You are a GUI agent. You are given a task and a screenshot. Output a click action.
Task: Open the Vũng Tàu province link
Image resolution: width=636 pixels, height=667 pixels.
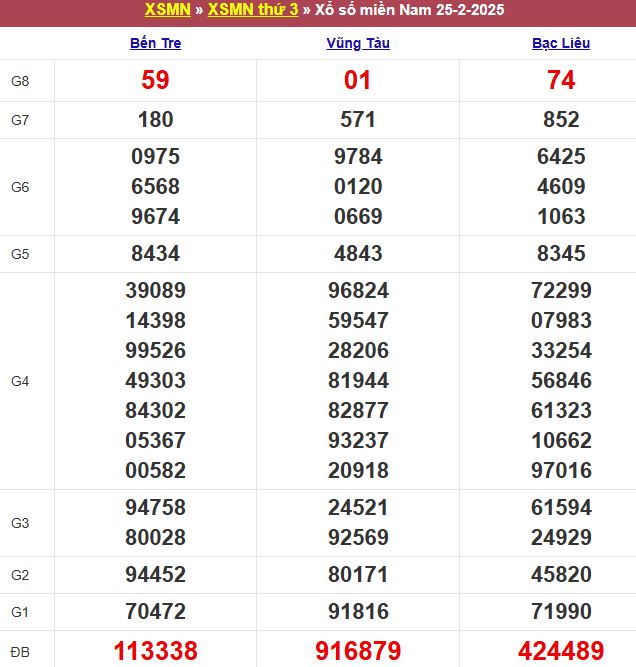point(358,43)
